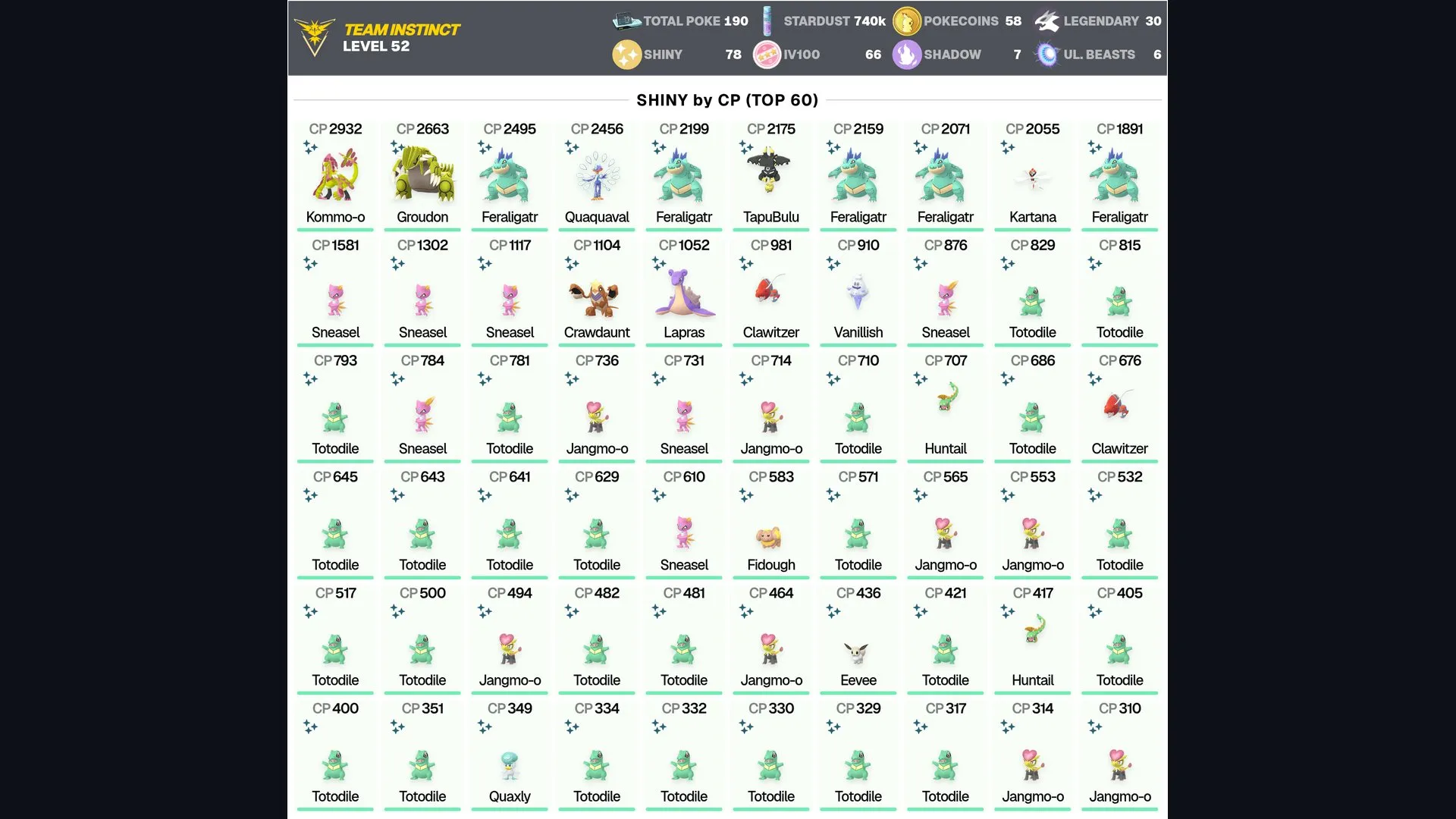The height and width of the screenshot is (819, 1456).
Task: Click the Pokecoins gold coin icon
Action: tap(906, 21)
